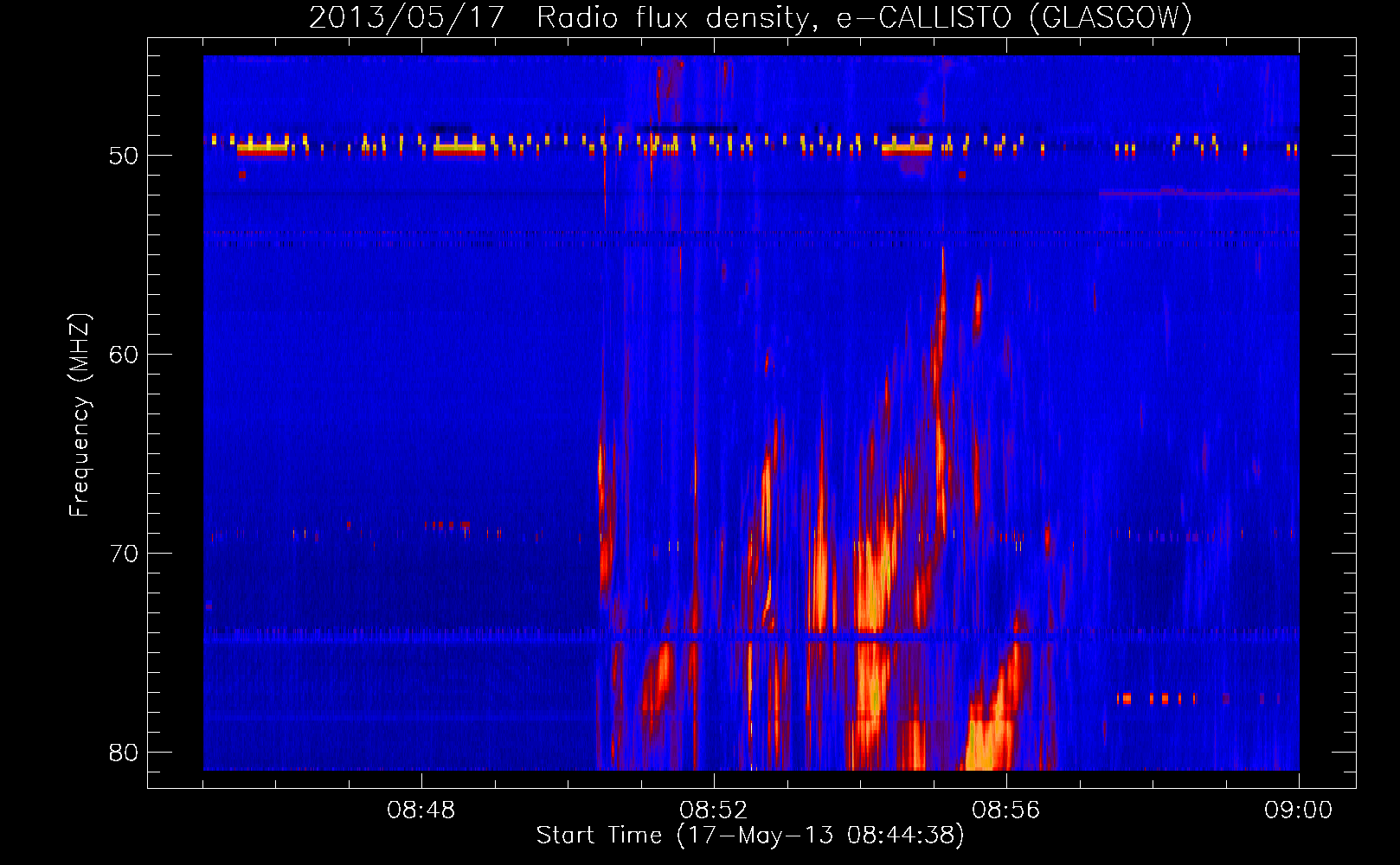Click the 'Start Time (17-May-13 08:44:38)' label
1400x865 pixels.
(750, 836)
